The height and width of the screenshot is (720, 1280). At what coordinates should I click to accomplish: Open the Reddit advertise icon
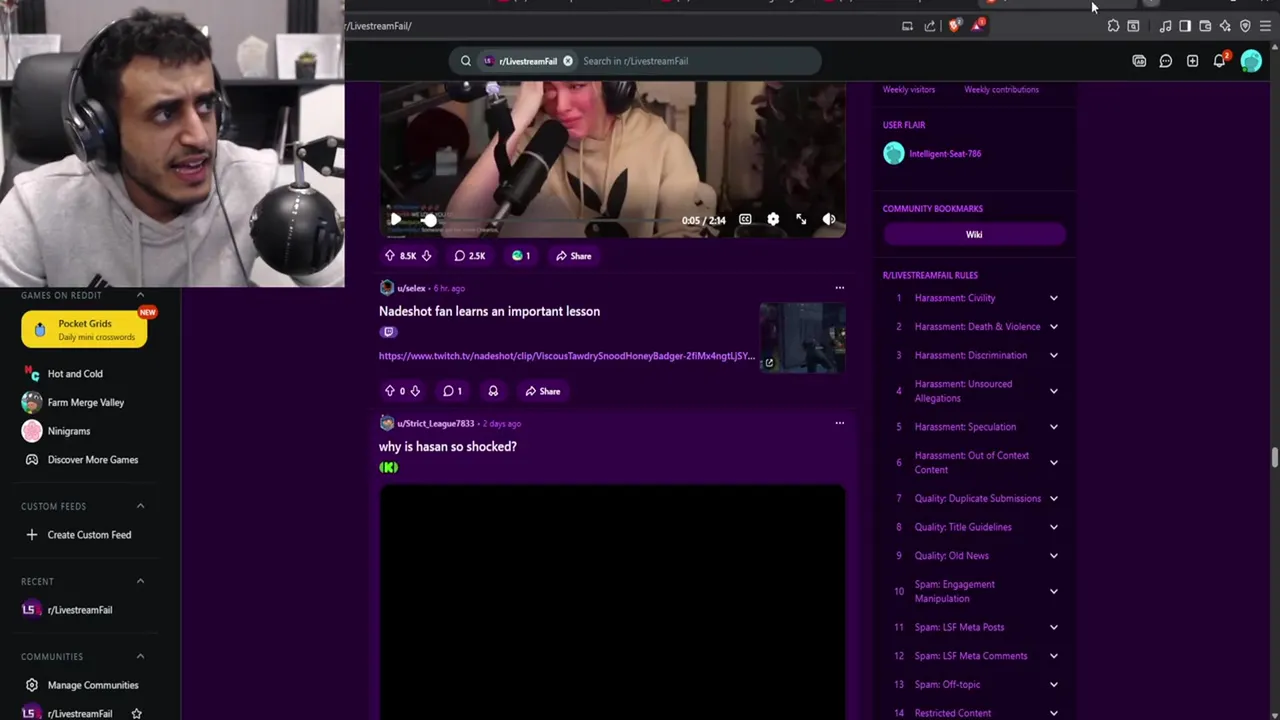[1139, 61]
